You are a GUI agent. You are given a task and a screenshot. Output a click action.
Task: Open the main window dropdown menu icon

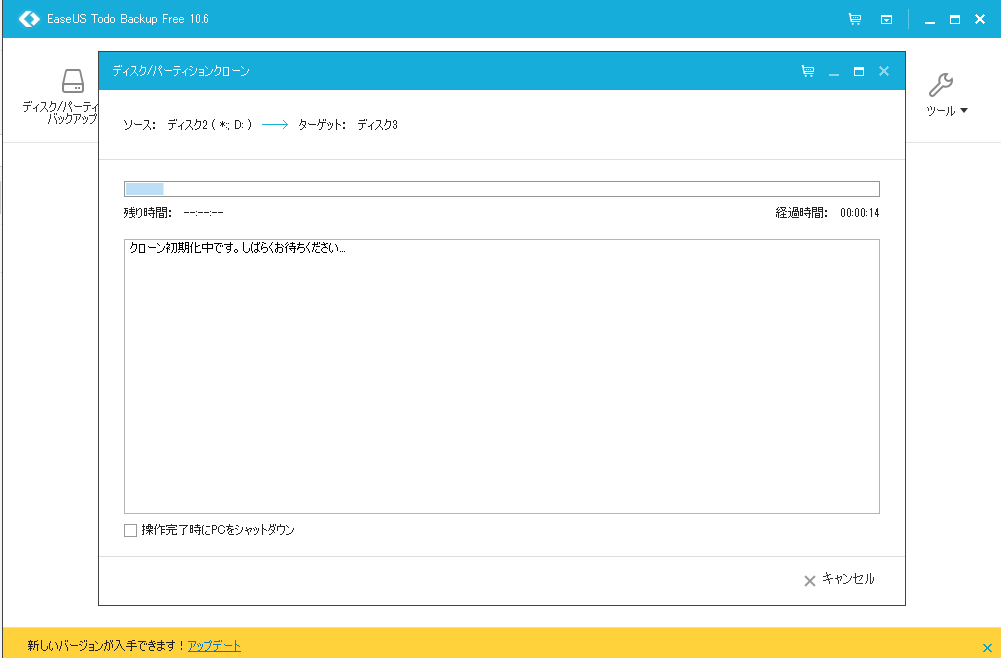coord(886,20)
